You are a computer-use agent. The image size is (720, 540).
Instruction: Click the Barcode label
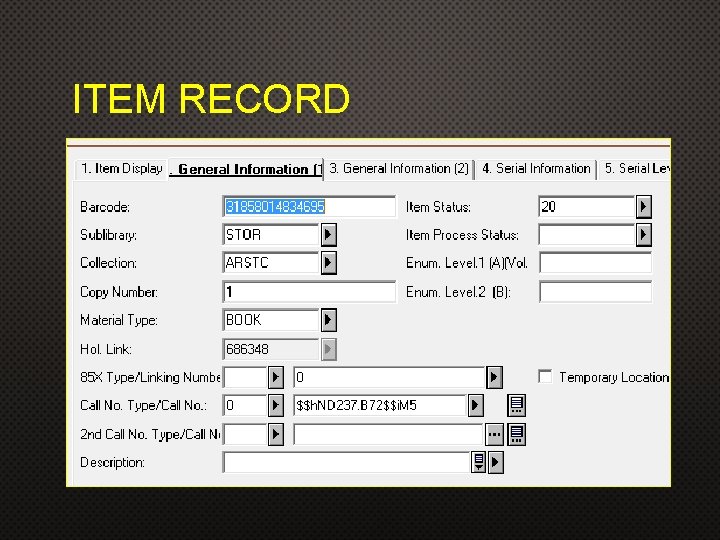pyautogui.click(x=105, y=207)
